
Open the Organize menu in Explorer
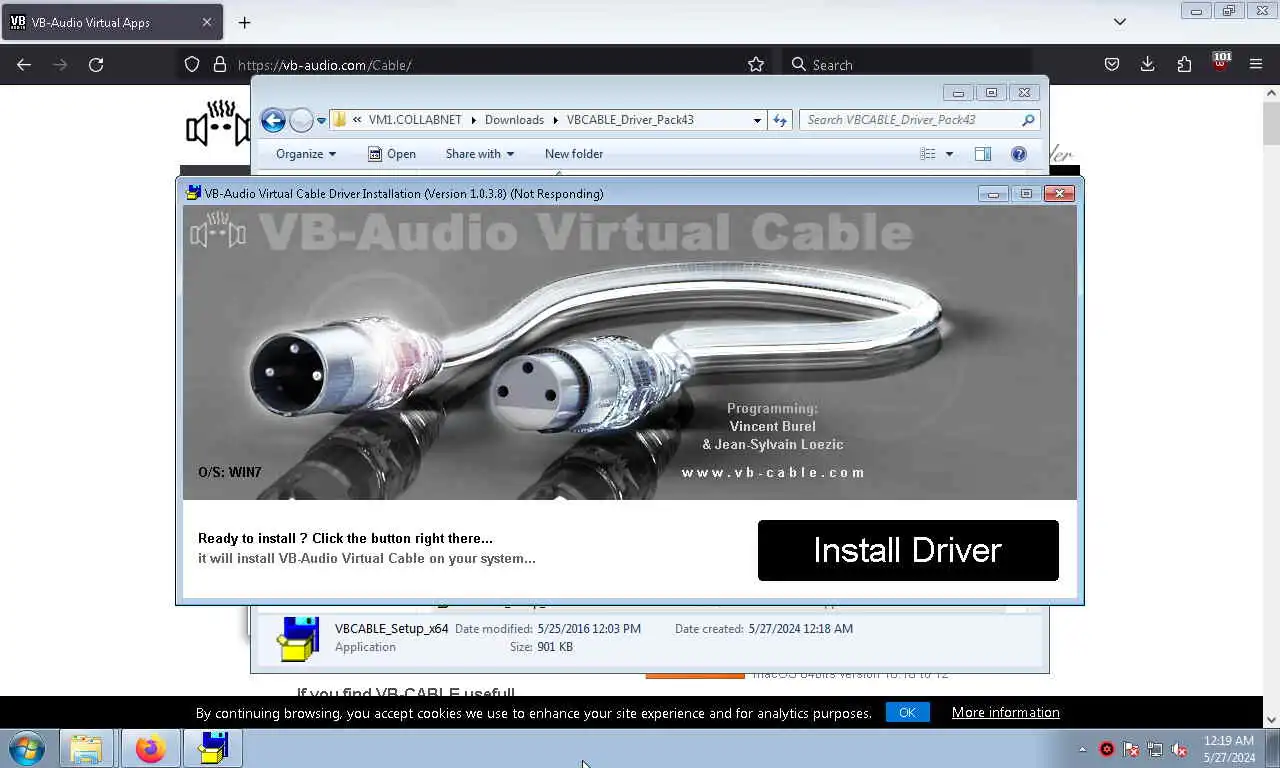click(x=306, y=154)
